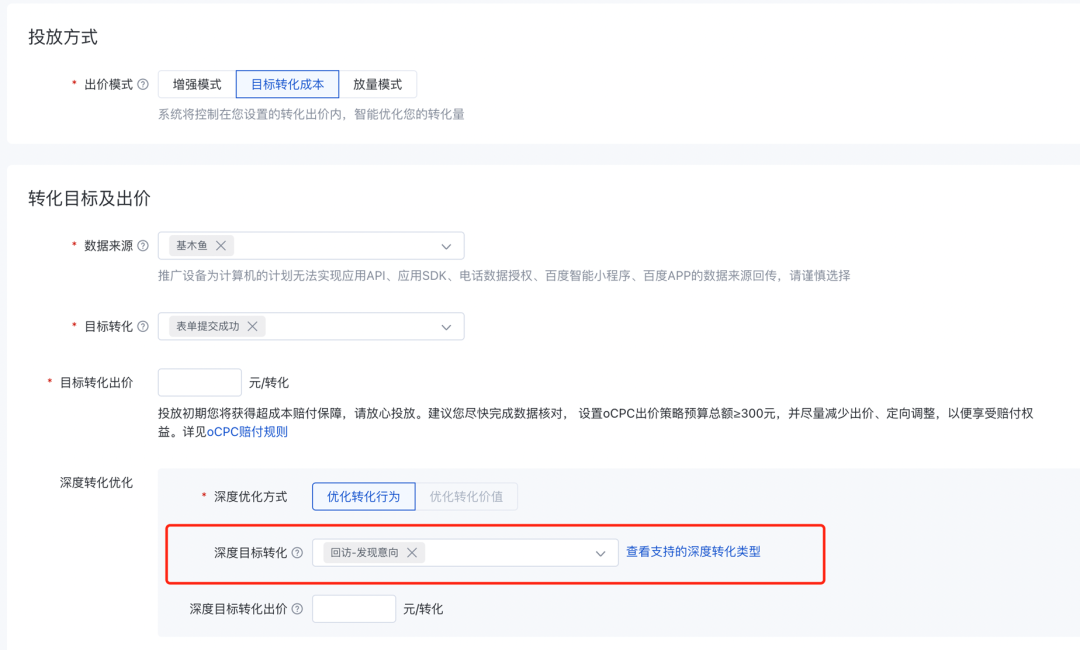The height and width of the screenshot is (650, 1080).
Task: Click the help icon beside 深度目标转化出价
Action: [295, 607]
